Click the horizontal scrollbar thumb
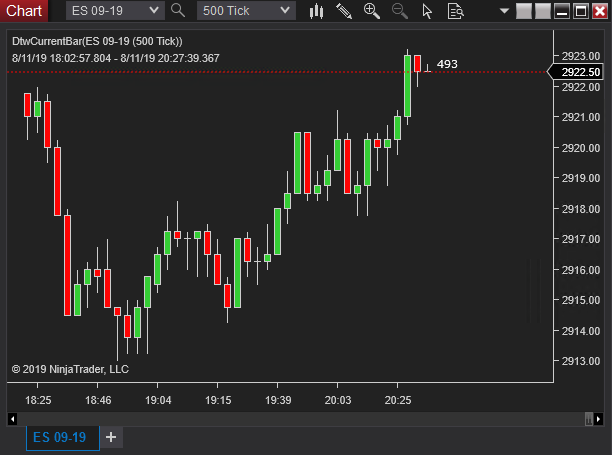Viewport: 612px width, 455px height. 589,419
